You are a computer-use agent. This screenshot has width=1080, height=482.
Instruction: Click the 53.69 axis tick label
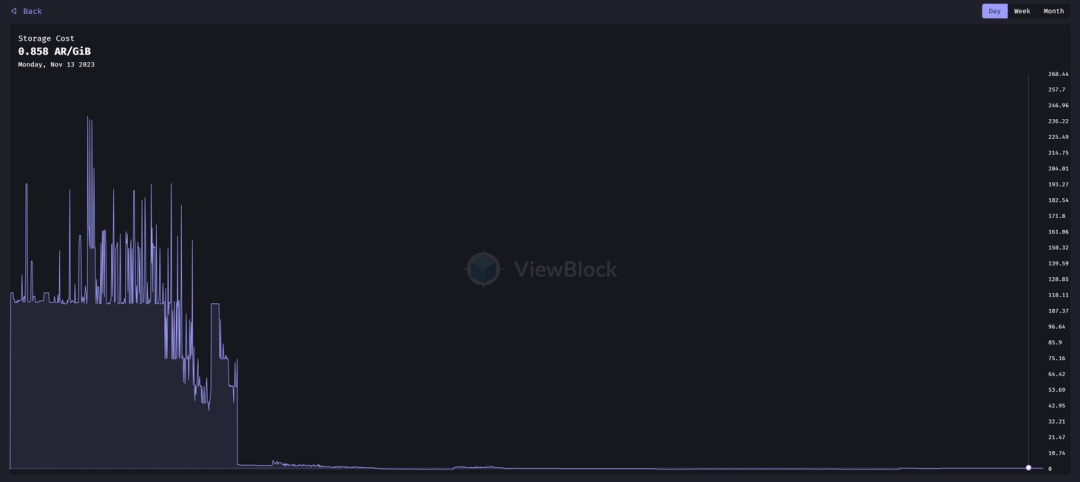point(1057,390)
